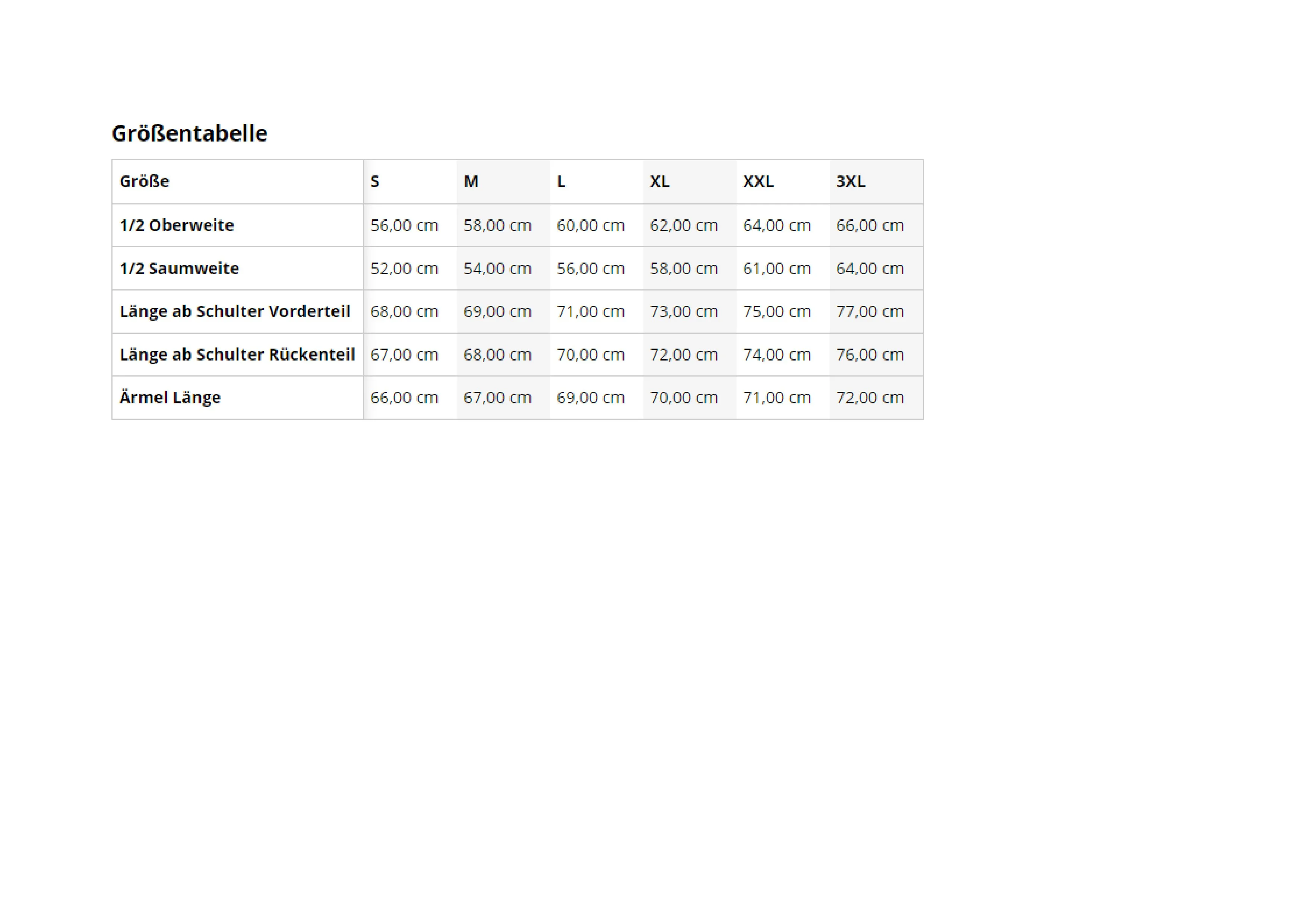This screenshot has width=1307, height=924.
Task: Click the Ärmel Länge XXL value 71,00 cm
Action: [x=776, y=398]
